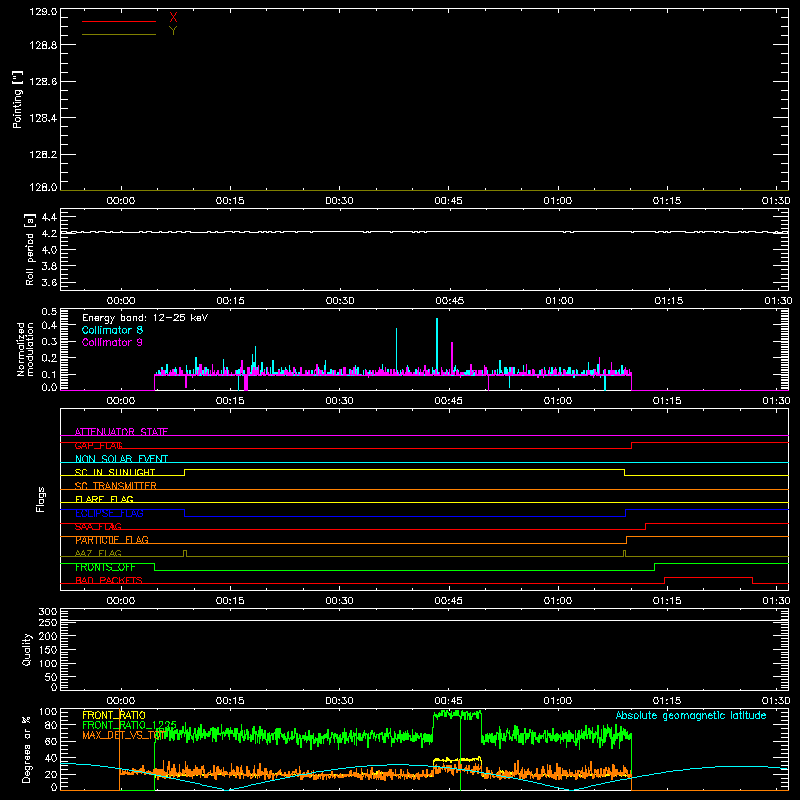Click the Collimator 8 legend text
Screen dimensions: 800x800
point(112,330)
